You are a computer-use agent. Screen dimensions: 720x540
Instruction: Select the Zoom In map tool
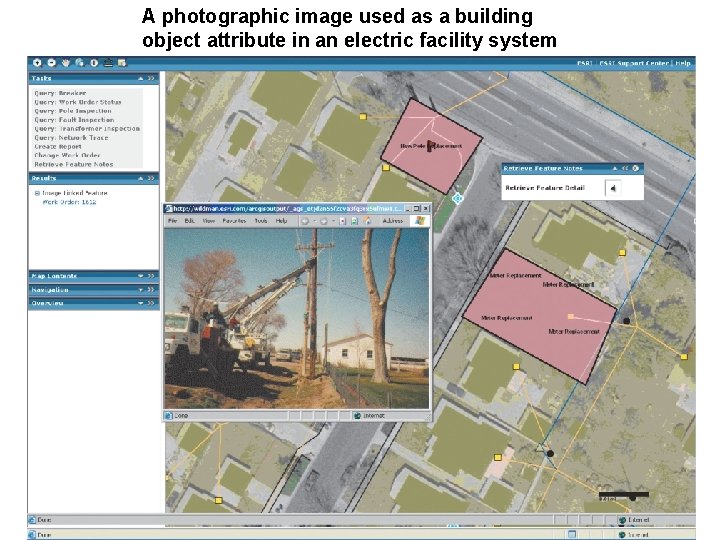click(37, 62)
